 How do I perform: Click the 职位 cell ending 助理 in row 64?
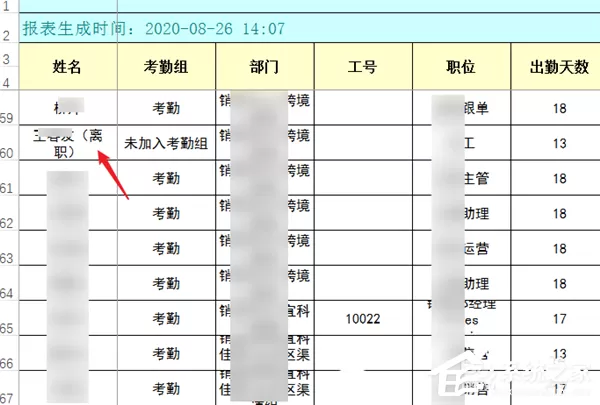click(461, 283)
